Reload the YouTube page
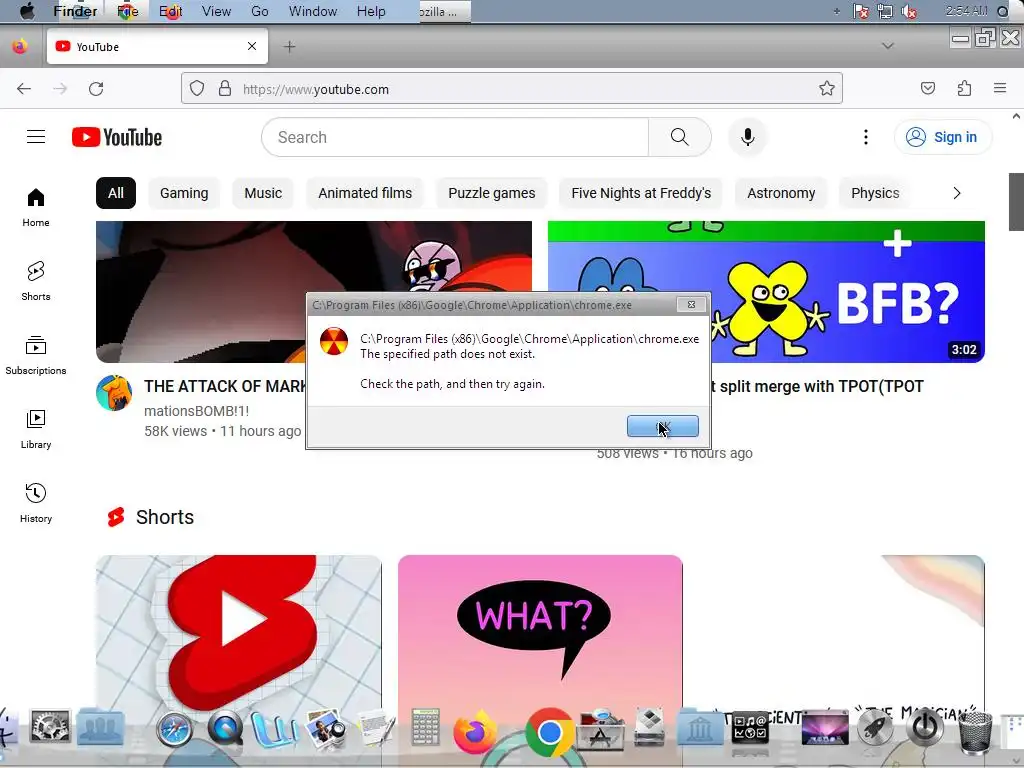This screenshot has width=1024, height=768. point(96,89)
